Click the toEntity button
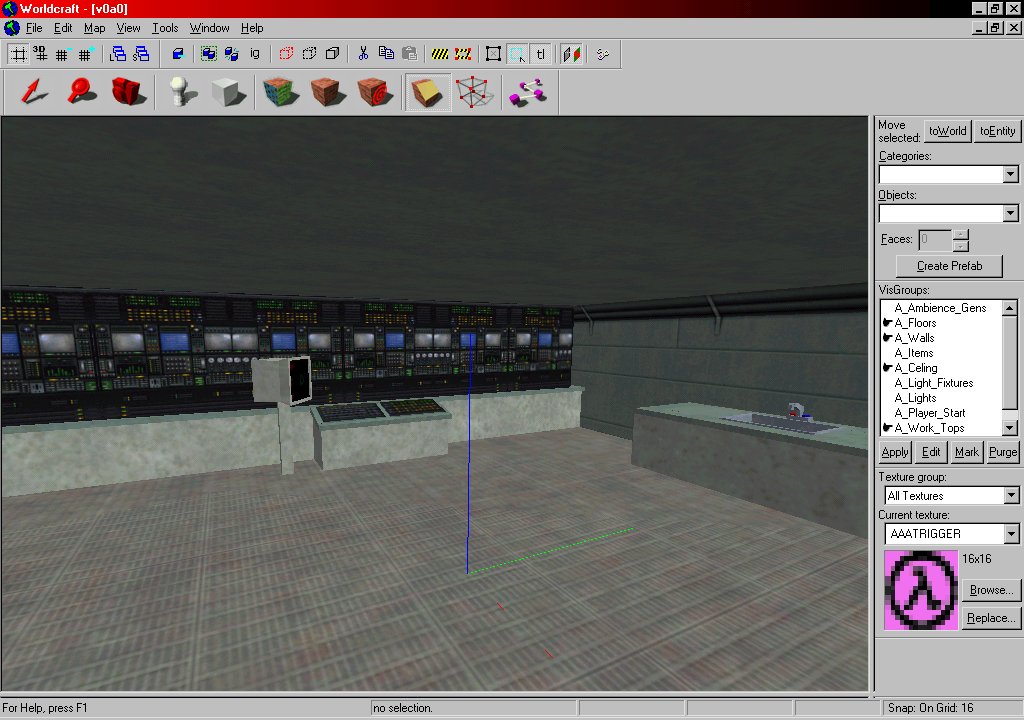This screenshot has height=720, width=1024. 997,131
